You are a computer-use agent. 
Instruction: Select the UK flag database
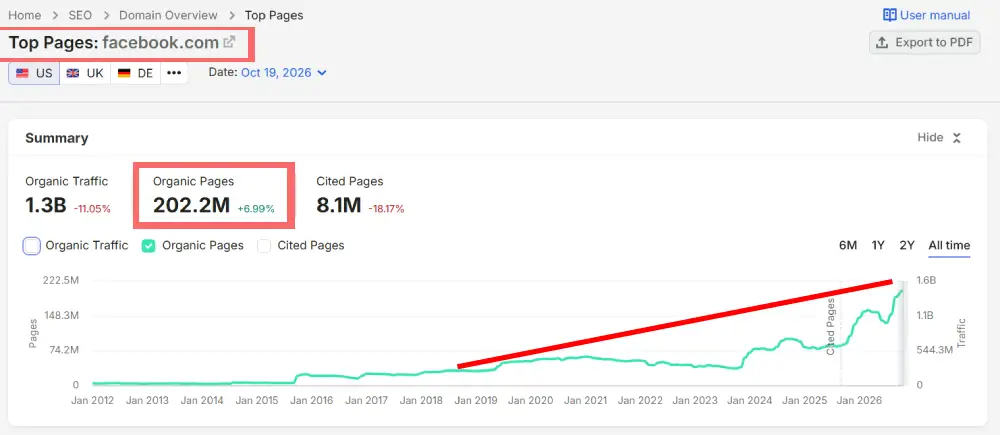[x=85, y=73]
